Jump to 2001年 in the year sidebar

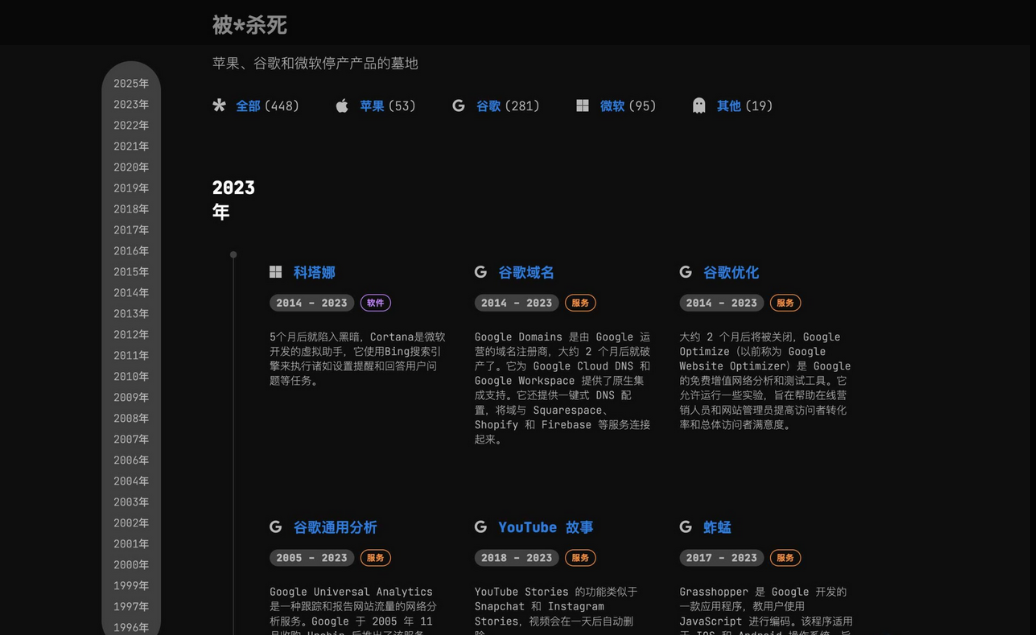pyautogui.click(x=131, y=544)
